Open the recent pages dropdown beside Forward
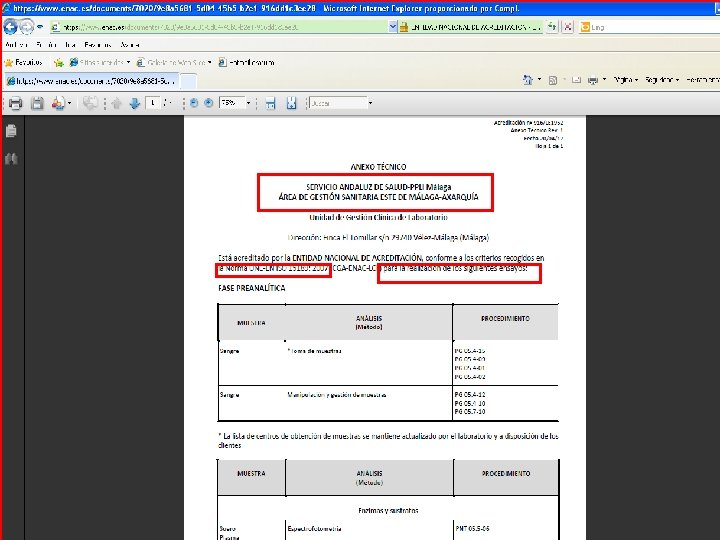Viewport: 720px width, 540px height. tap(40, 27)
